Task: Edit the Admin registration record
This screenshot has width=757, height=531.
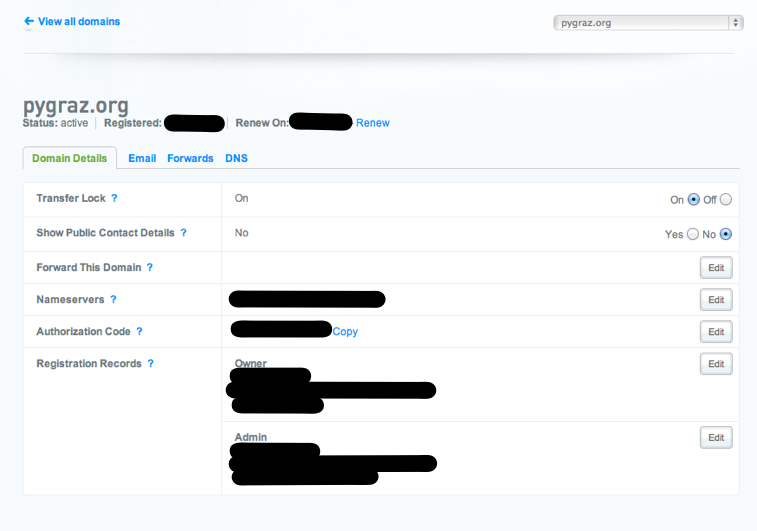Action: coord(716,437)
